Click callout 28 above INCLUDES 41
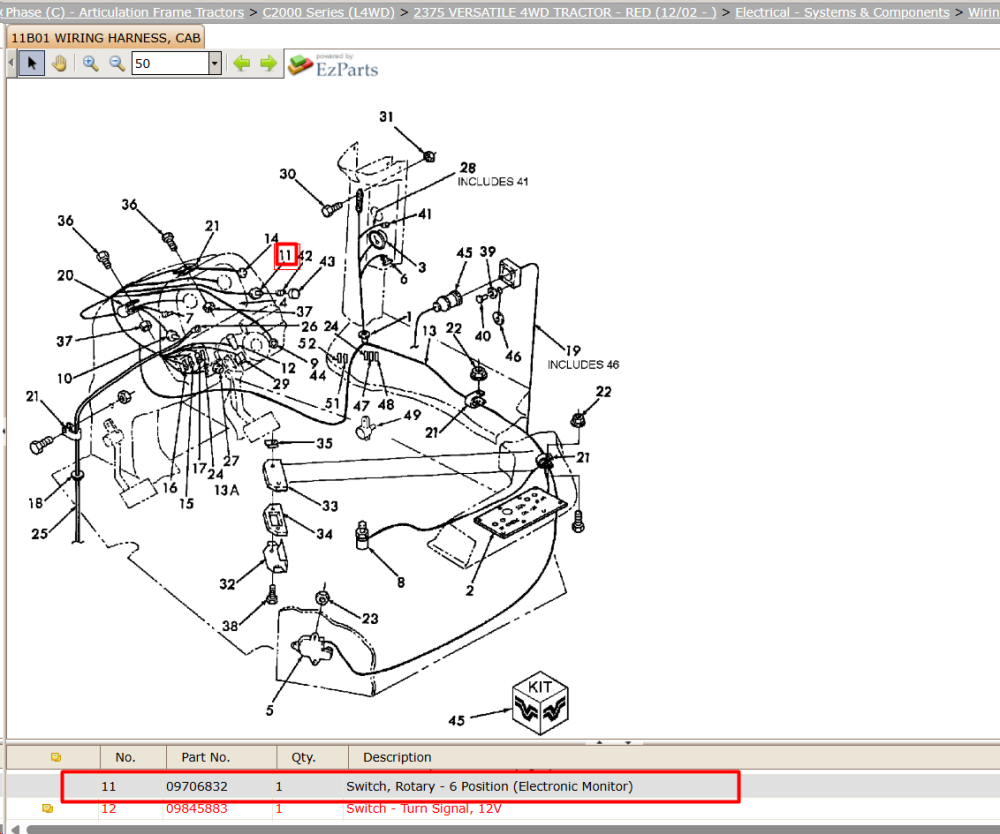 [x=467, y=168]
